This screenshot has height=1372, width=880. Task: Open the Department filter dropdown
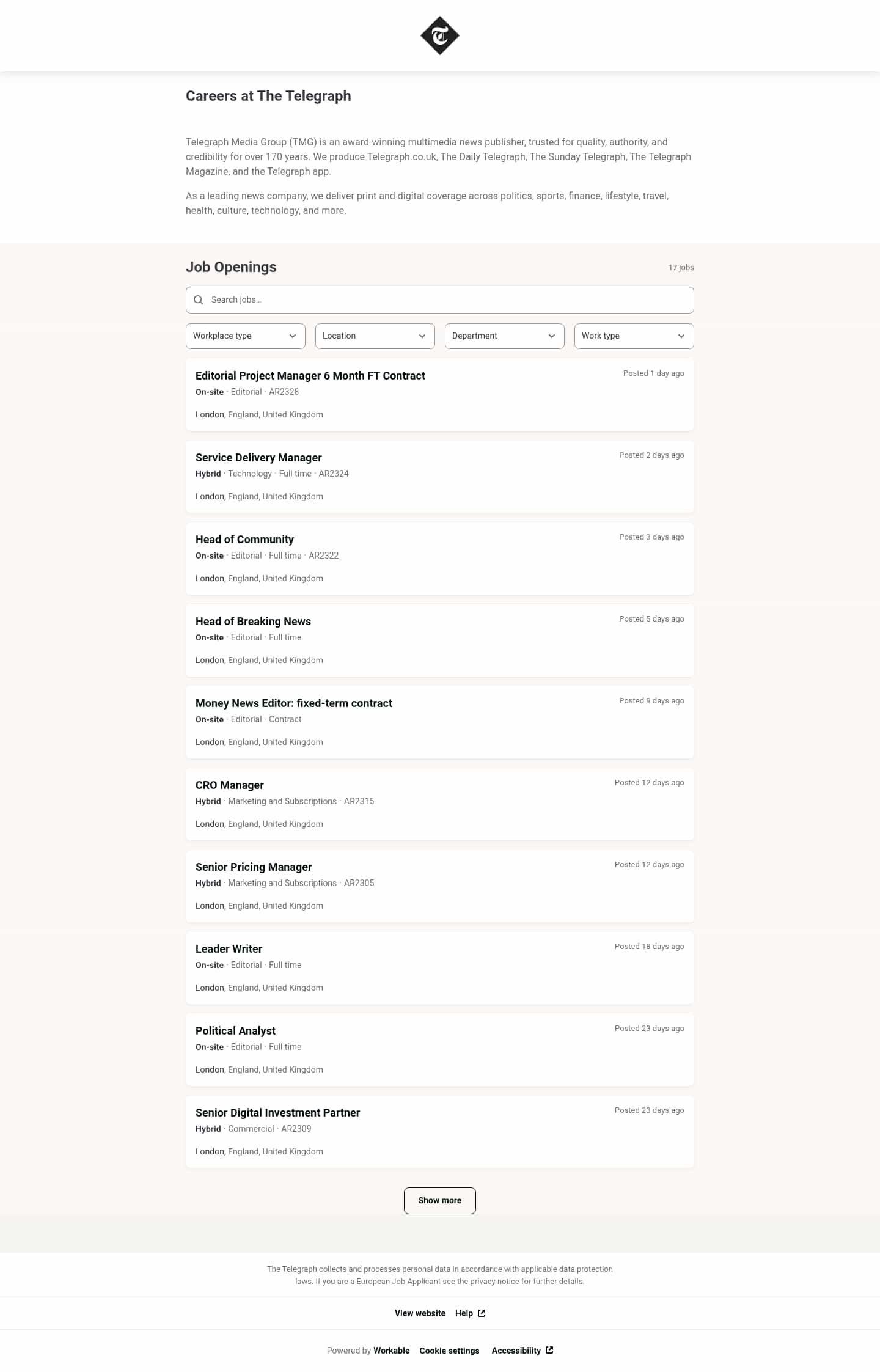tap(504, 336)
